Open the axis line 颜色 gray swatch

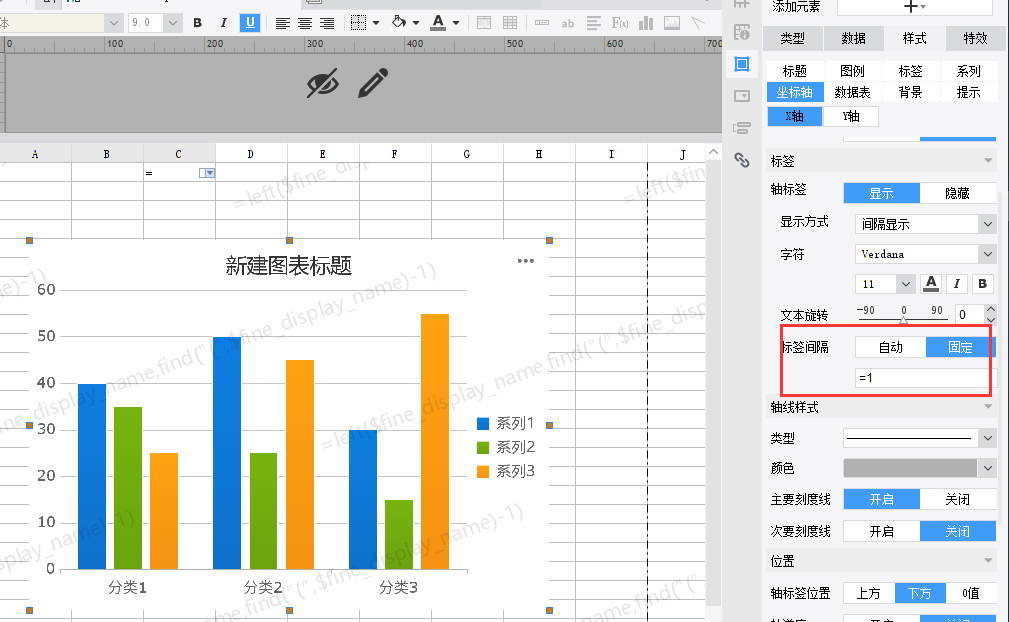point(911,468)
